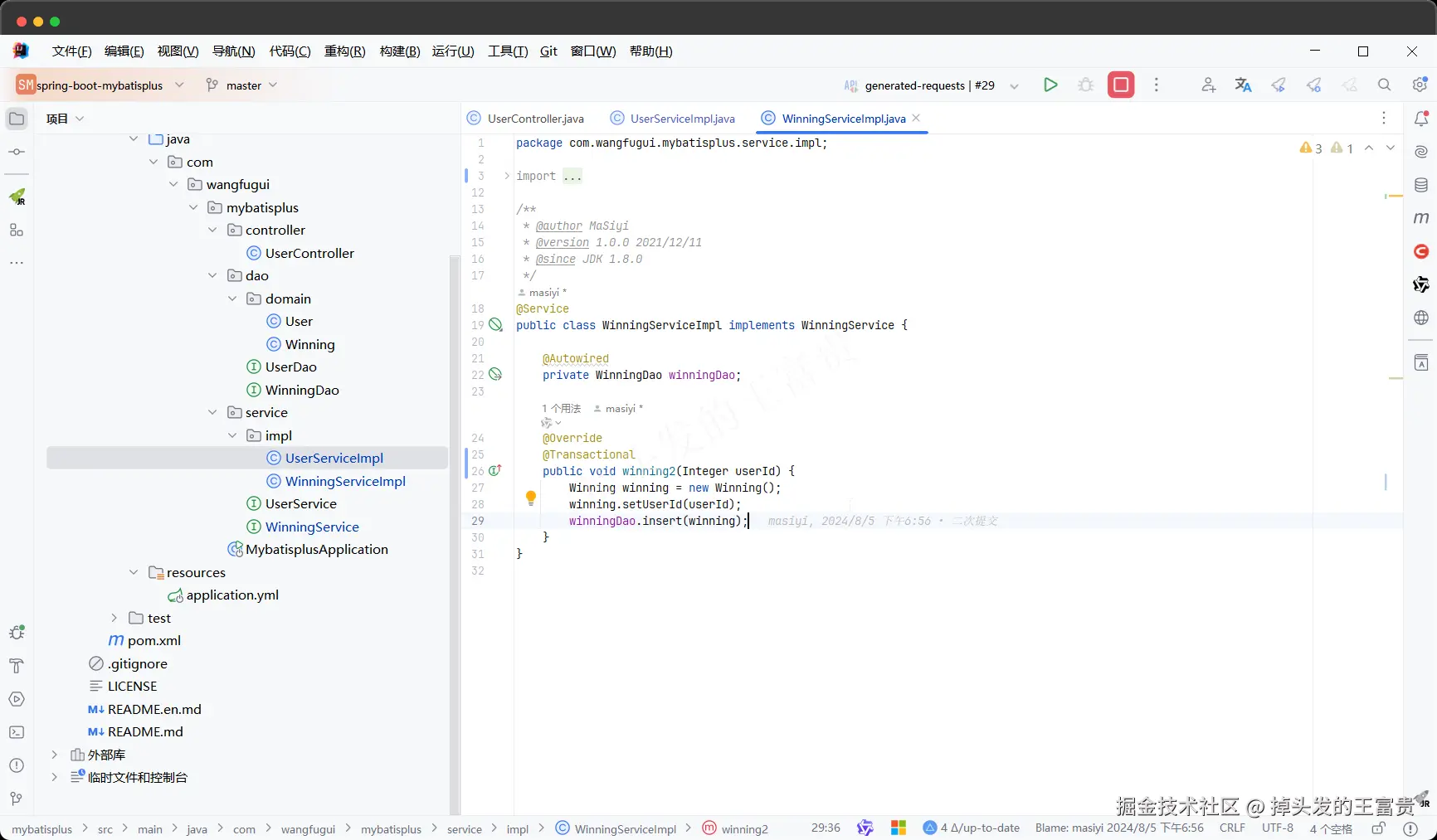Select application.yml in the project tree

click(x=223, y=595)
